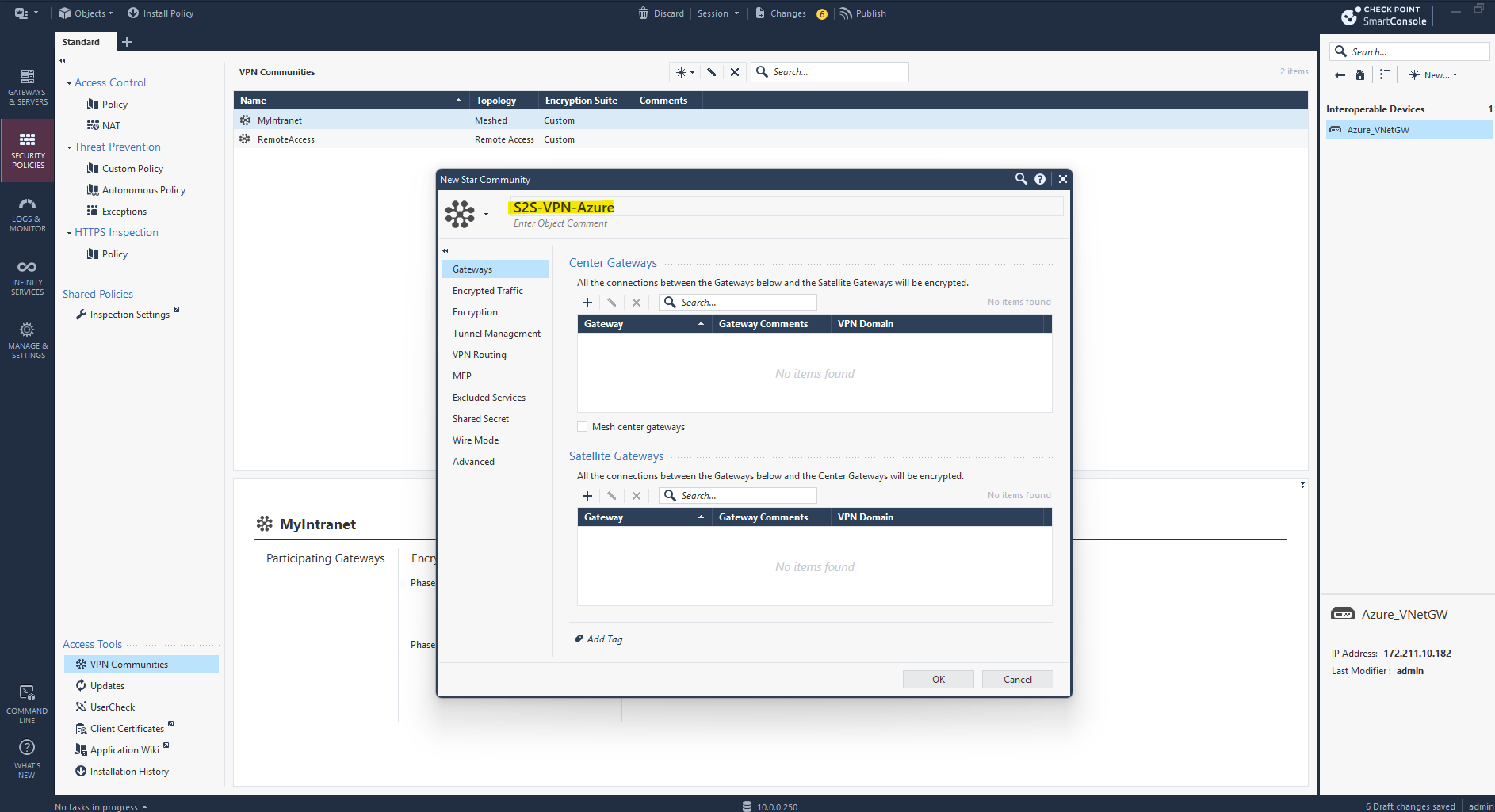
Task: Open Logs & Monitor sidebar view
Action: pyautogui.click(x=27, y=215)
